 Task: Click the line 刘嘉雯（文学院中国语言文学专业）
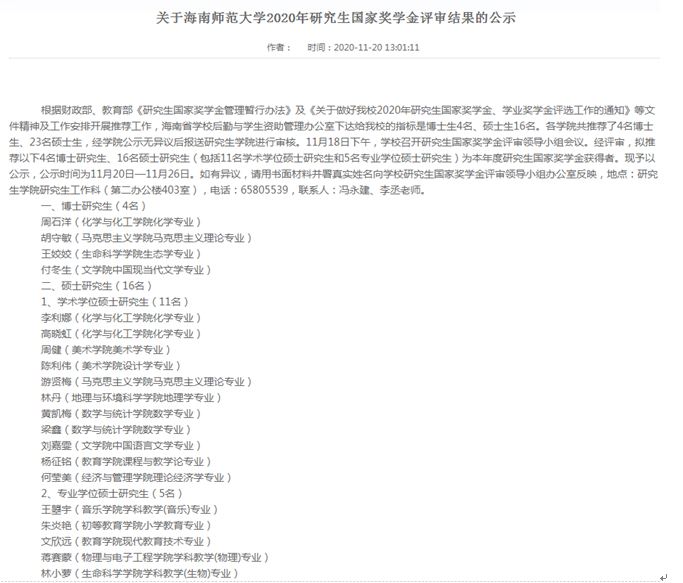(x=121, y=446)
